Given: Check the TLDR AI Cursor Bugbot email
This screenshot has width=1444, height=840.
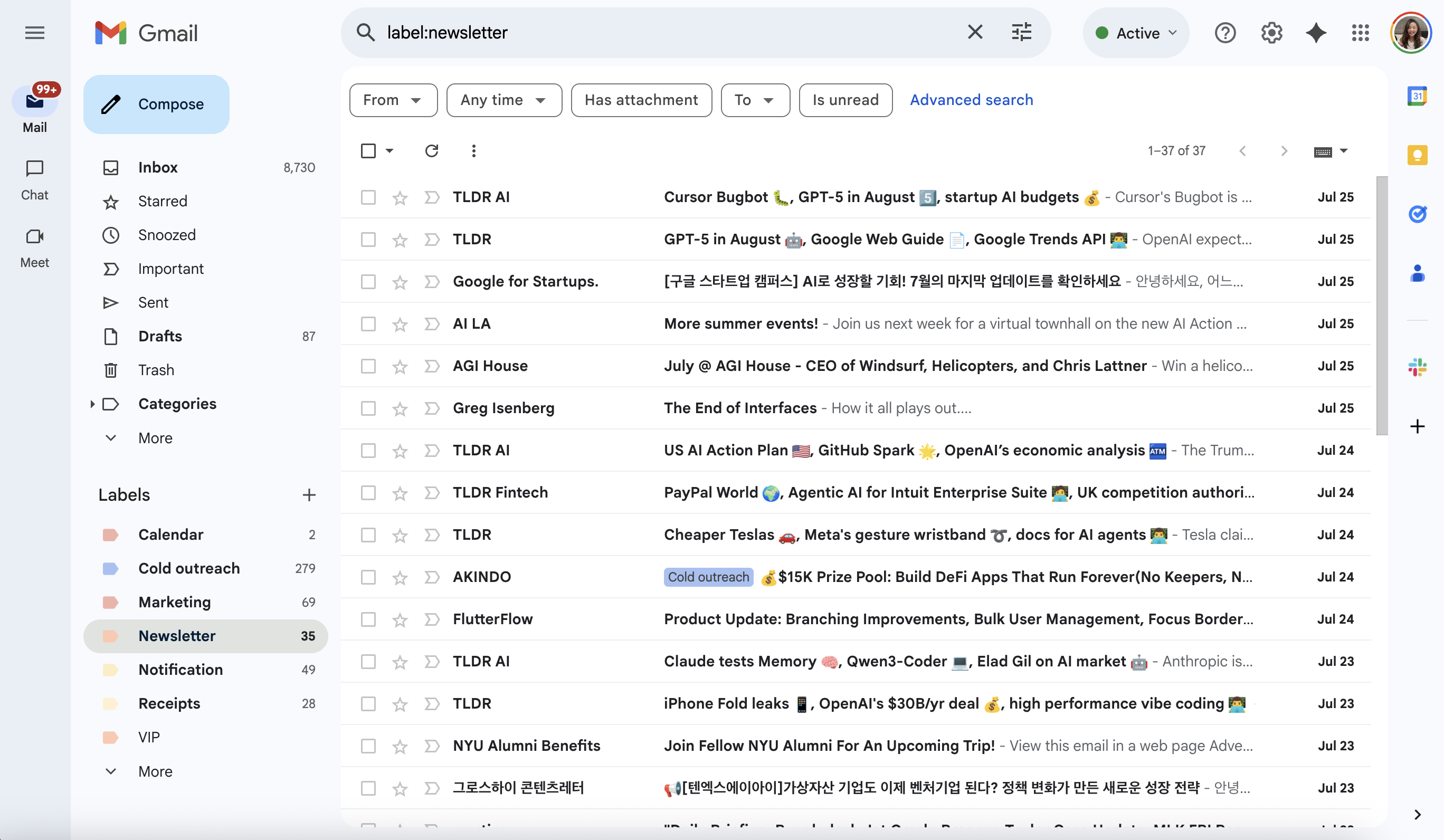Looking at the screenshot, I should tap(368, 197).
